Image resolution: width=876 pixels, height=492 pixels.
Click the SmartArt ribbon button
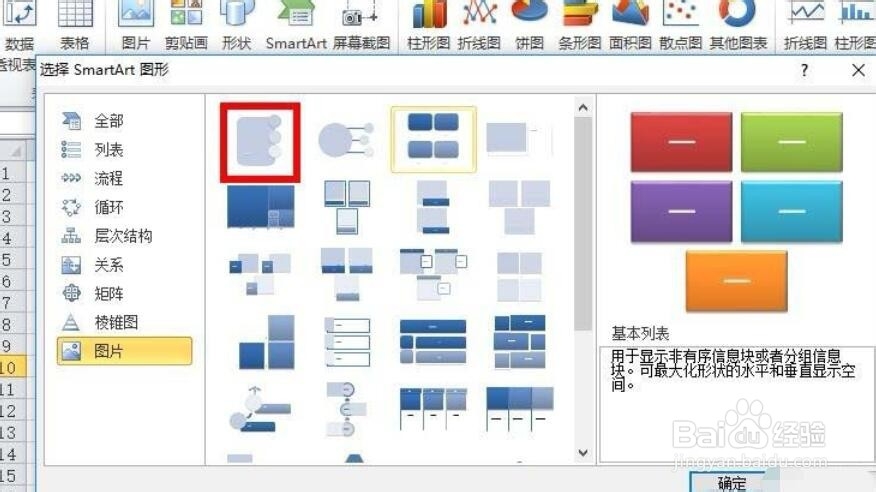[296, 25]
